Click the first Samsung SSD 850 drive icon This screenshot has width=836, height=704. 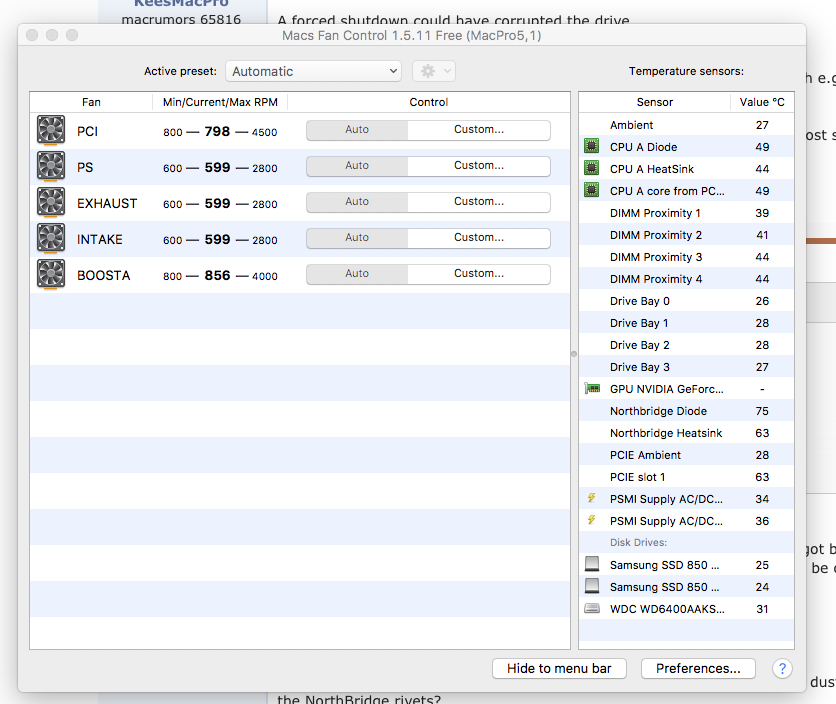tap(592, 564)
